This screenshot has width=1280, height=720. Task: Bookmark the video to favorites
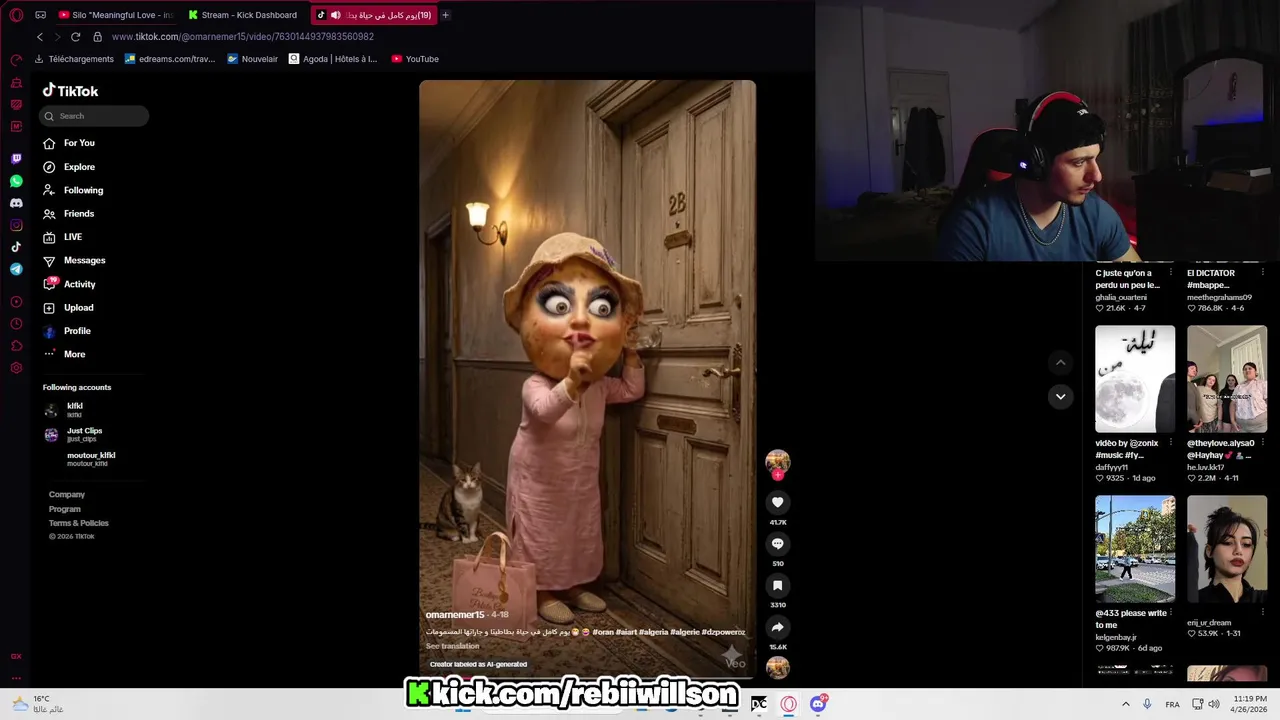click(x=778, y=586)
